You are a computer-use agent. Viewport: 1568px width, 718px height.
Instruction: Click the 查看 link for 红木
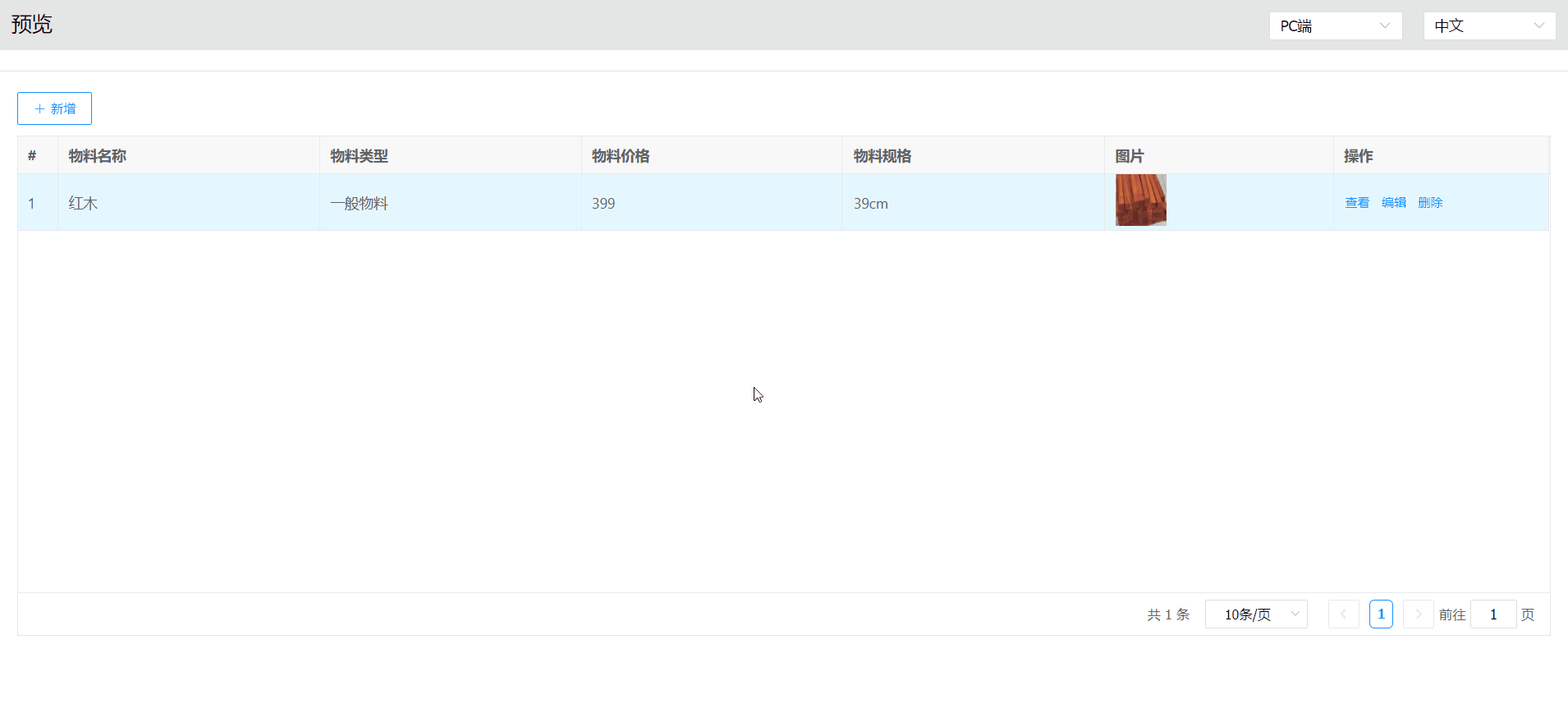(x=1356, y=203)
